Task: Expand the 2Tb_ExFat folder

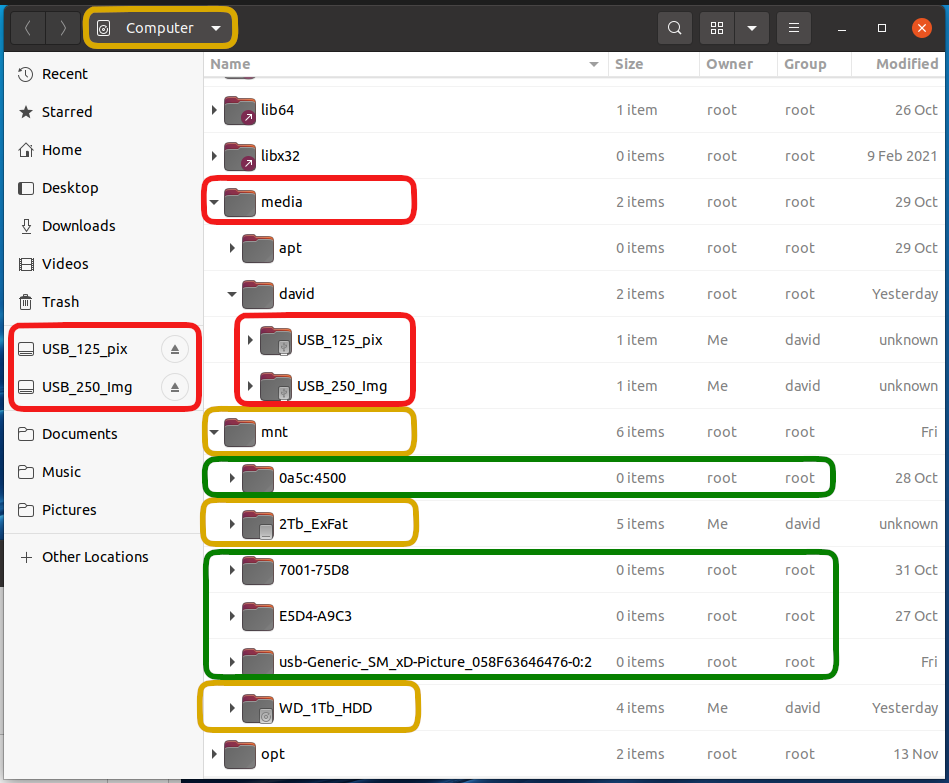Action: pos(232,524)
